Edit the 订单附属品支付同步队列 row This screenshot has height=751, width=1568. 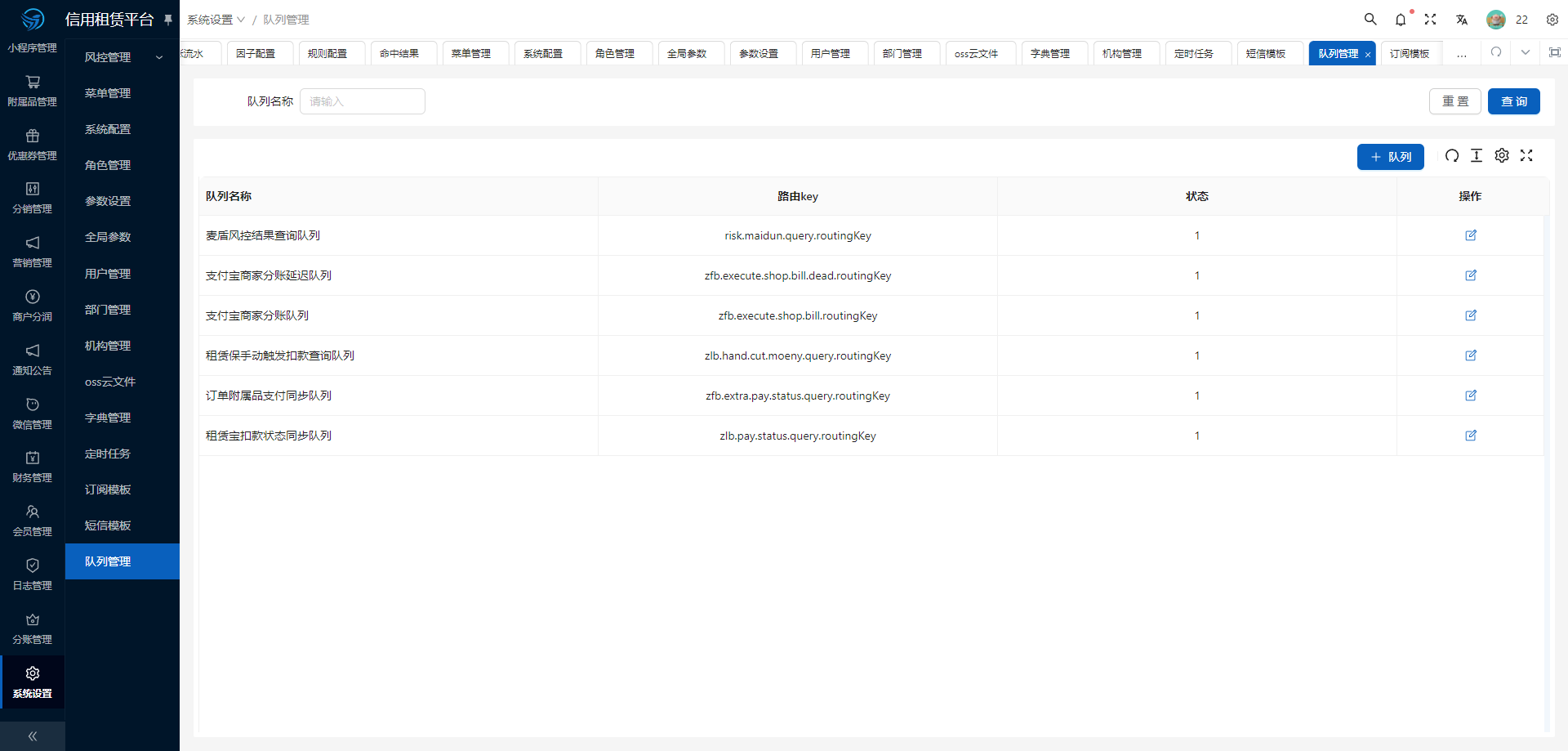[1471, 396]
